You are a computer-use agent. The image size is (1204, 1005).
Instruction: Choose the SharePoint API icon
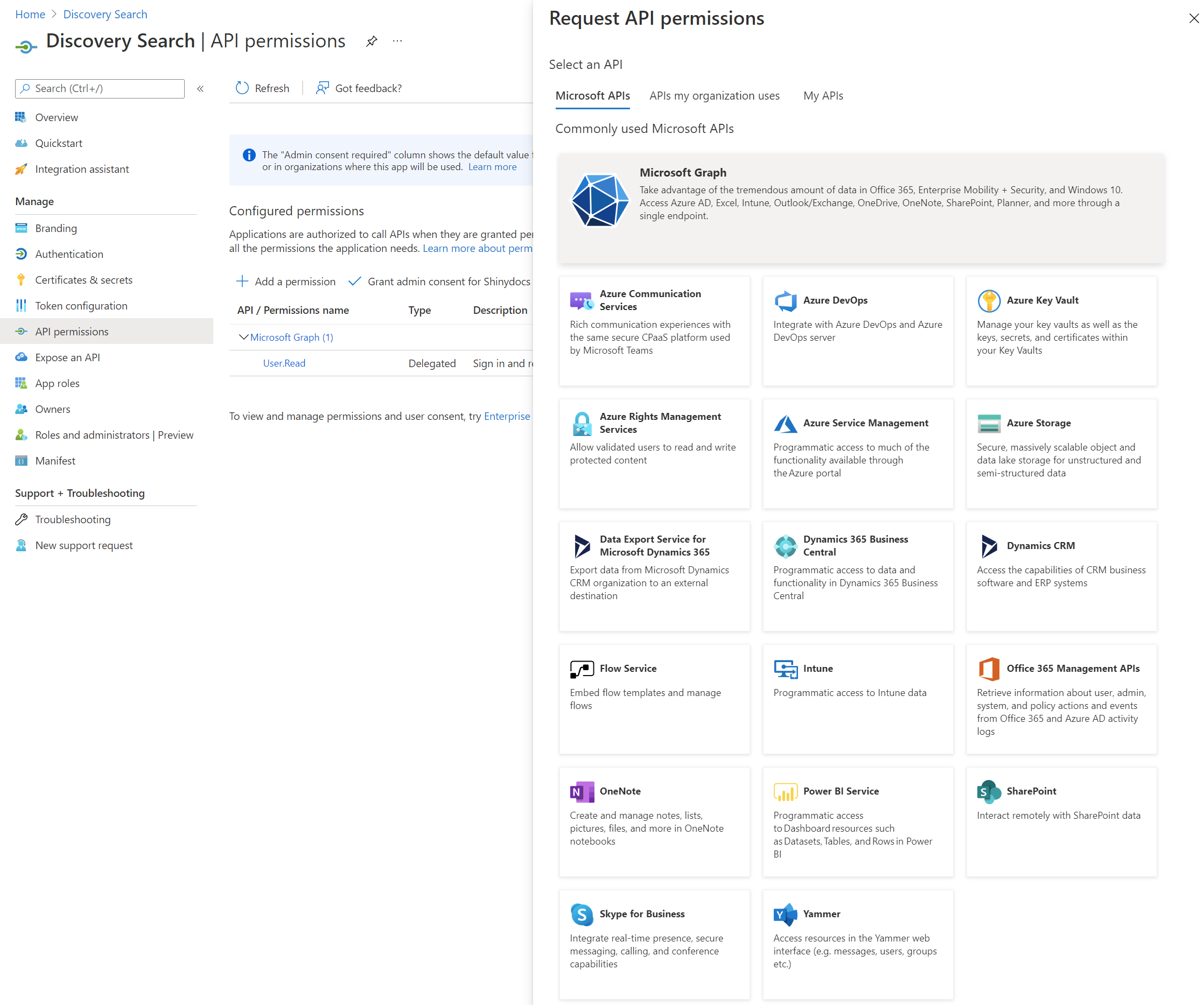(x=989, y=791)
